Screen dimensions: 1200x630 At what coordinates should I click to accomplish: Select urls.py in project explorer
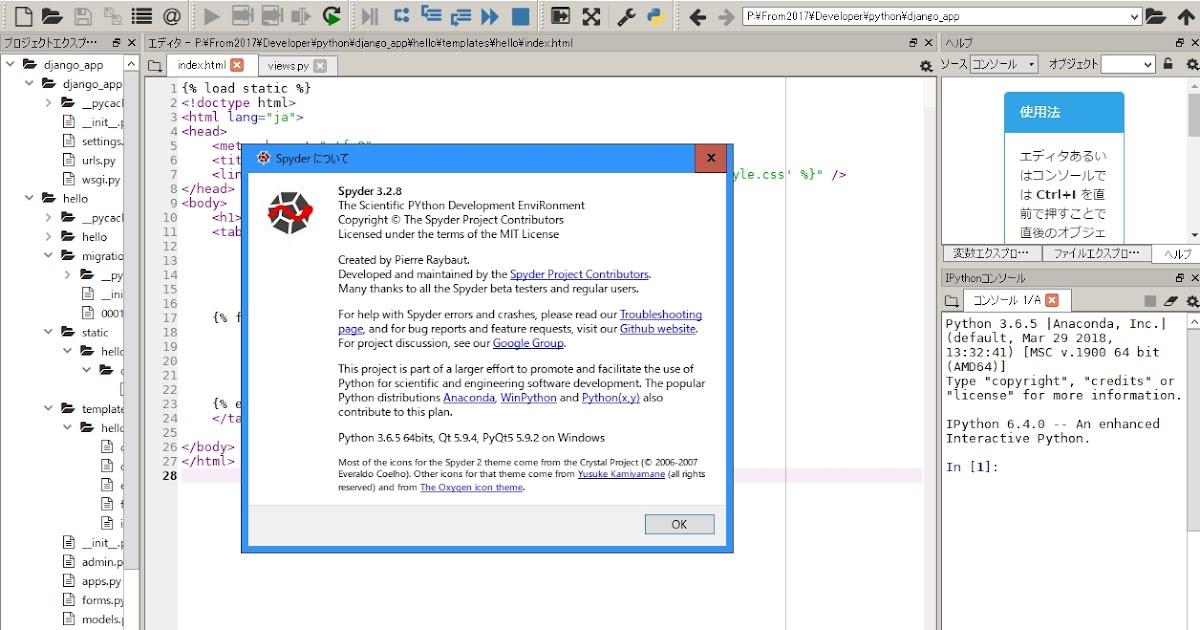click(x=98, y=160)
